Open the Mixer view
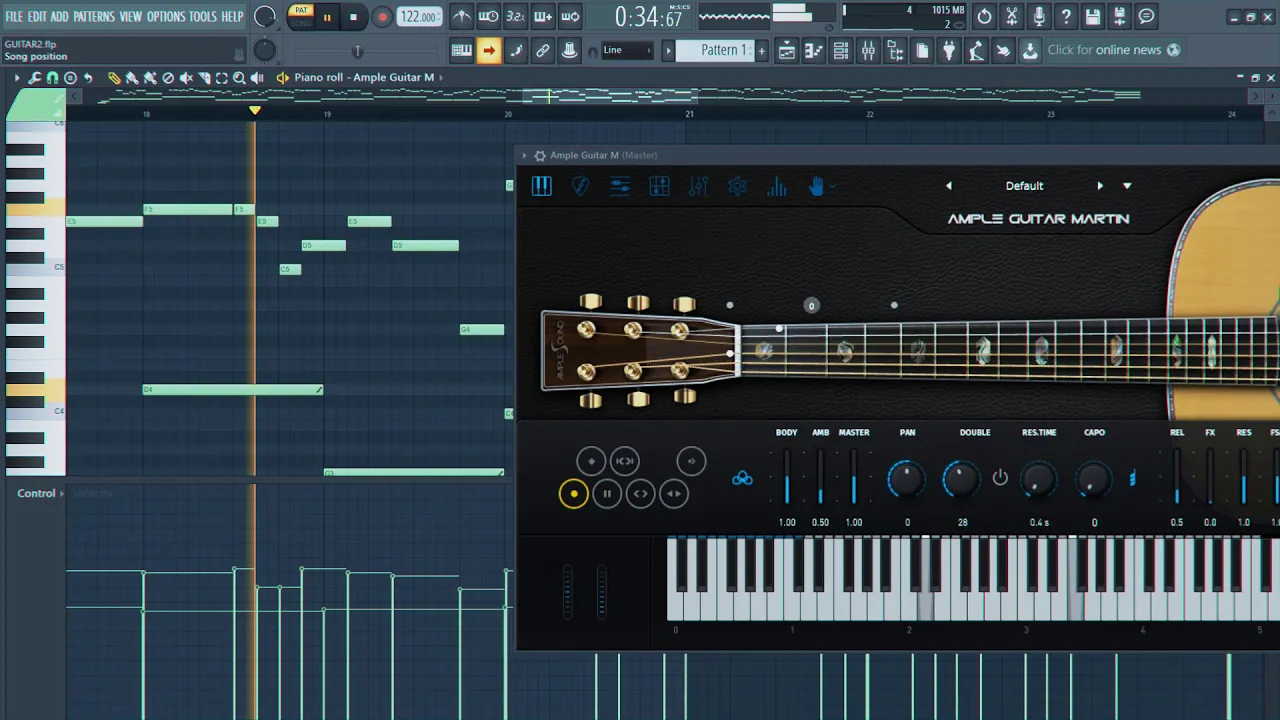This screenshot has width=1280, height=720. [x=868, y=50]
